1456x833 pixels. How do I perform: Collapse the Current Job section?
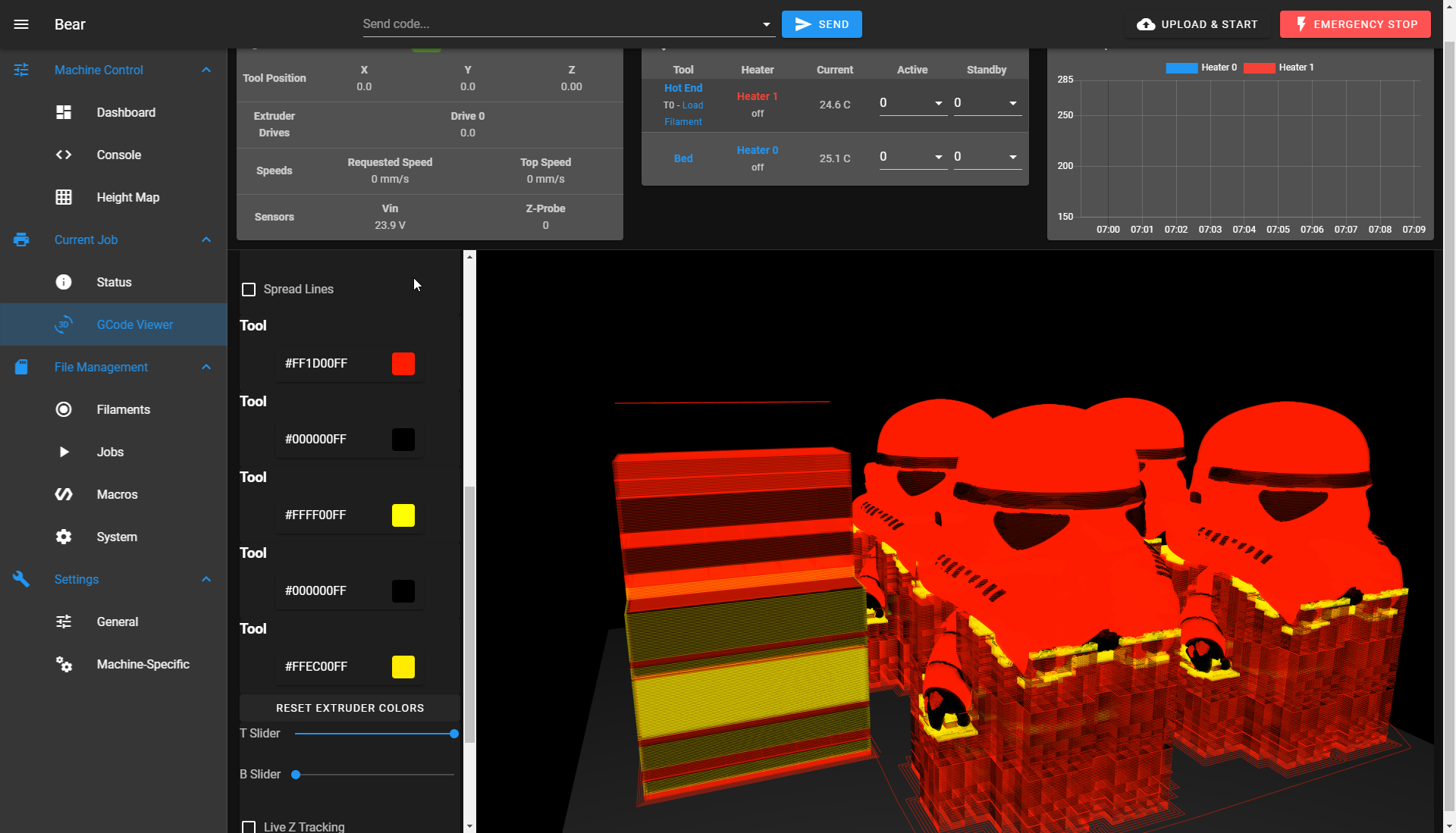[x=206, y=240]
